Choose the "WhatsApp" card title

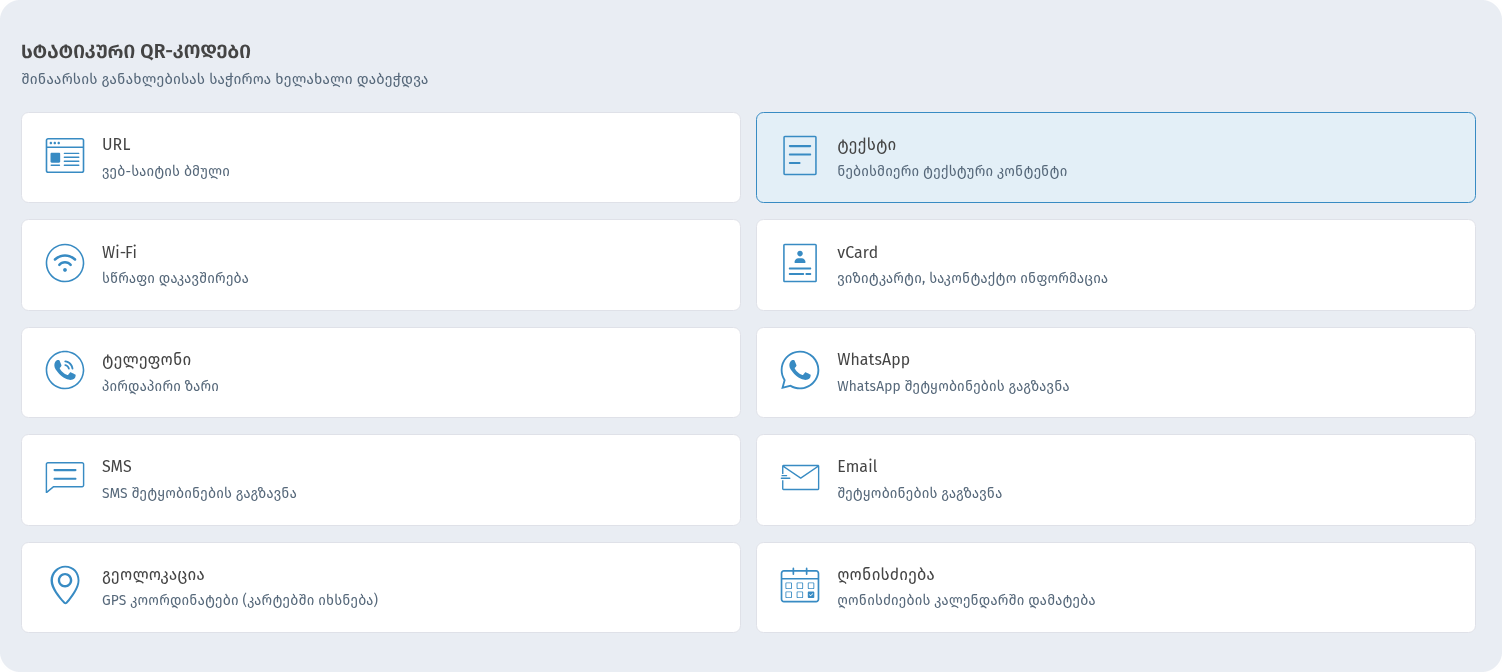(873, 359)
